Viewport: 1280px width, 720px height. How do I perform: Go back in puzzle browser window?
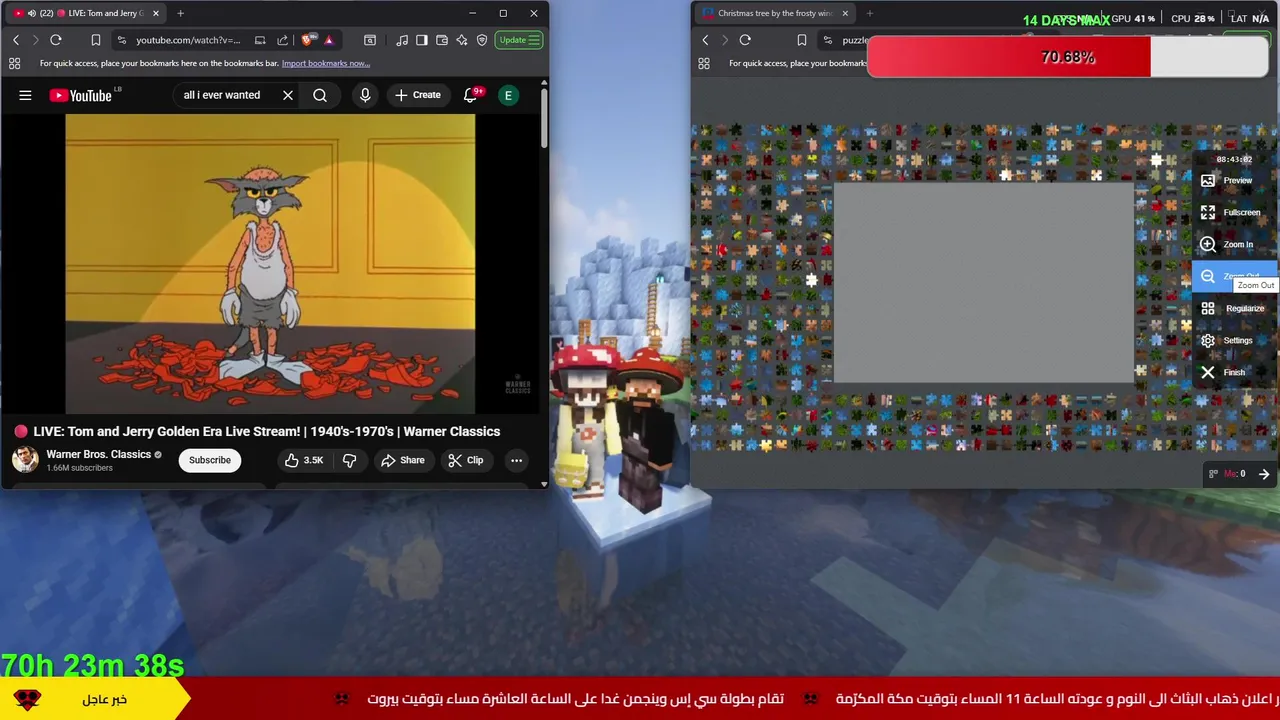click(x=705, y=40)
